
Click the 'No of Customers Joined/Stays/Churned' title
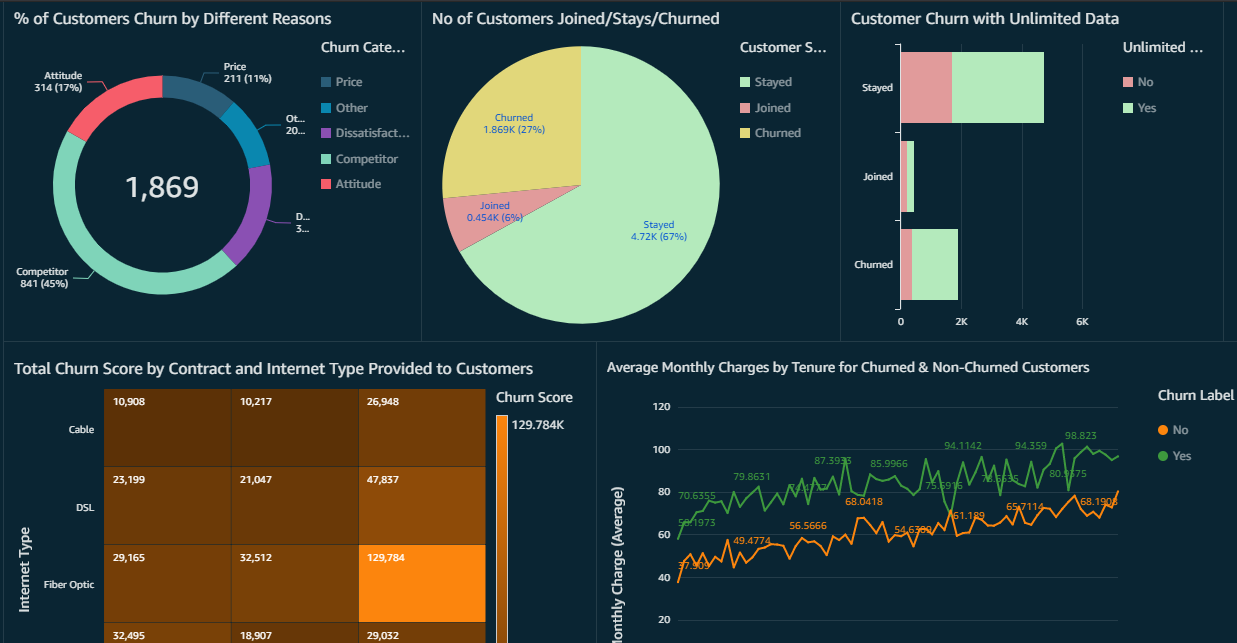click(x=575, y=19)
